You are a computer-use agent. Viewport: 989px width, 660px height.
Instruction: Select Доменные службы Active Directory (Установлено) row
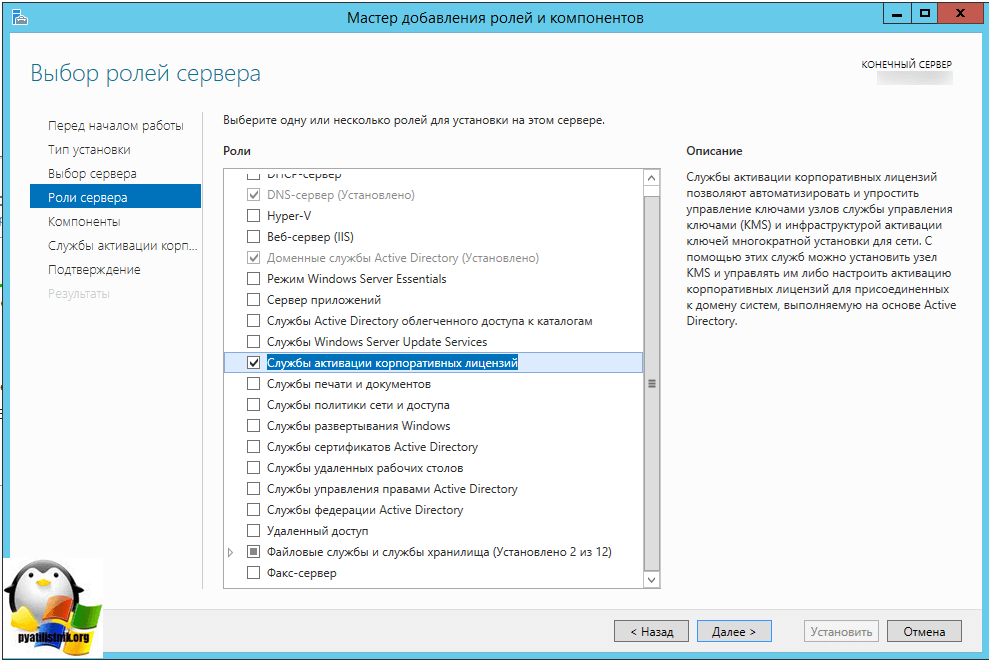(x=403, y=258)
